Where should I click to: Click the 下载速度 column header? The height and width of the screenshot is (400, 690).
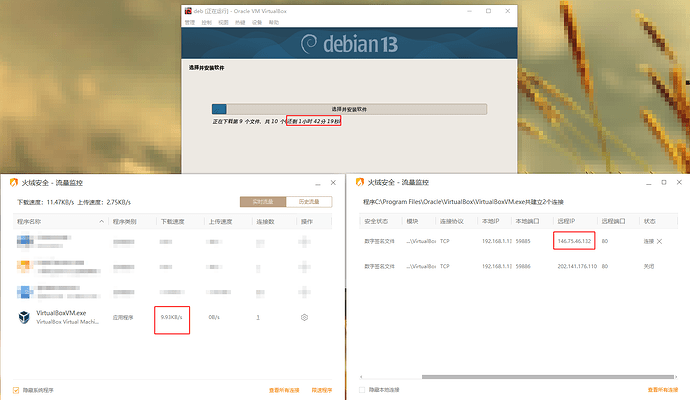click(171, 220)
